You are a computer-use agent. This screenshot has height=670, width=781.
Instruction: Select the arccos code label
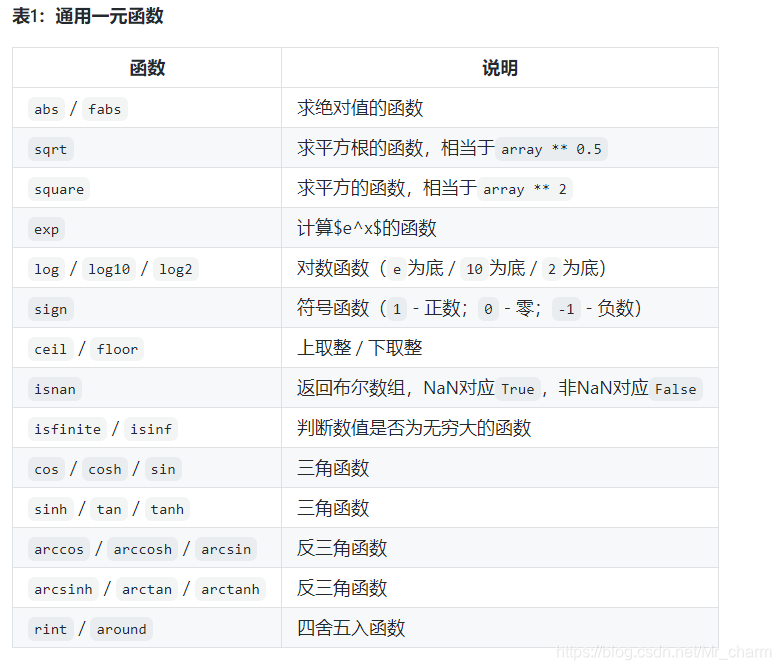(59, 549)
